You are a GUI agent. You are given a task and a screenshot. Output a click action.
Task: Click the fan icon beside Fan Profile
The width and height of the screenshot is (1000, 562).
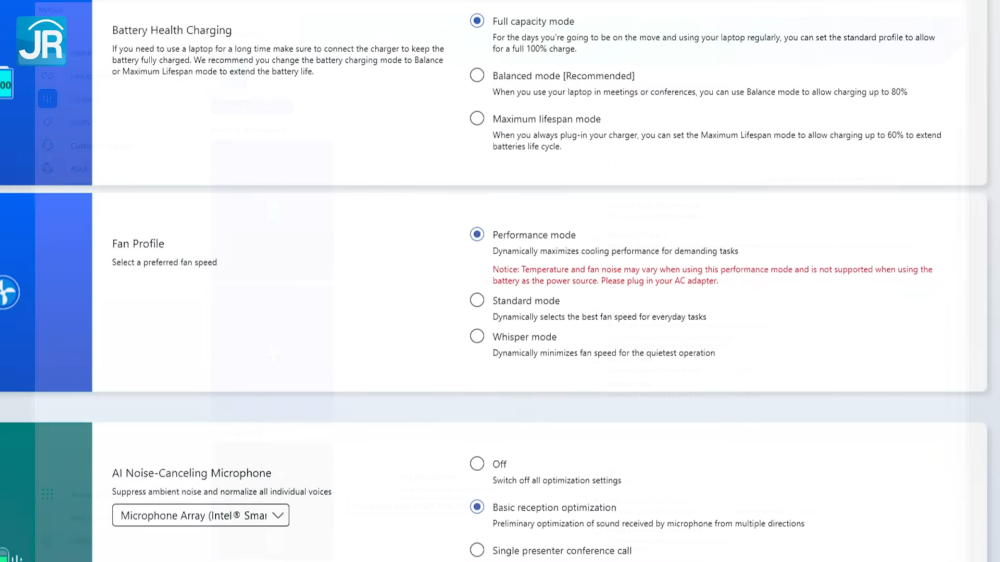[x=8, y=293]
